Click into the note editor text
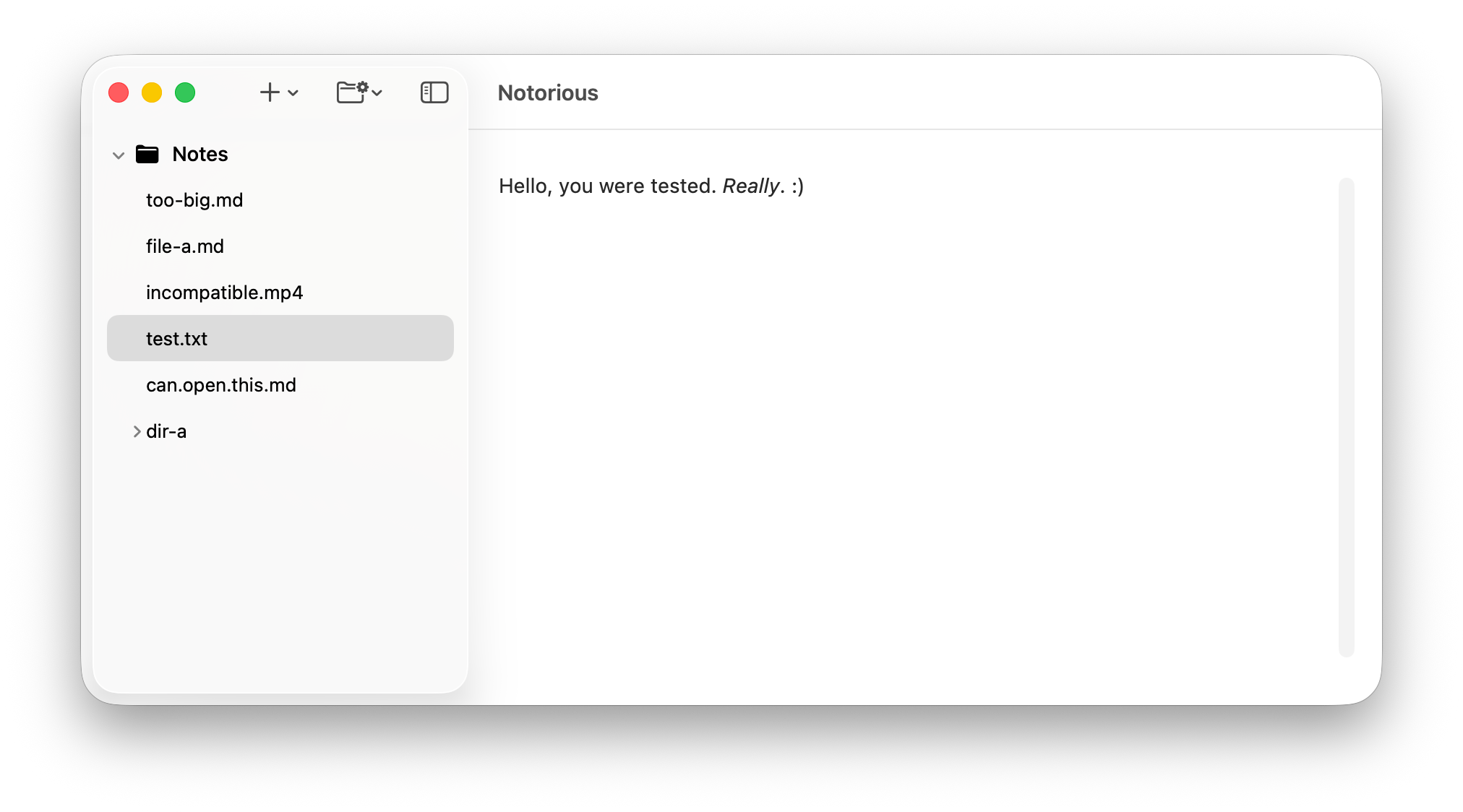Viewport: 1463px width, 812px height. (x=651, y=186)
